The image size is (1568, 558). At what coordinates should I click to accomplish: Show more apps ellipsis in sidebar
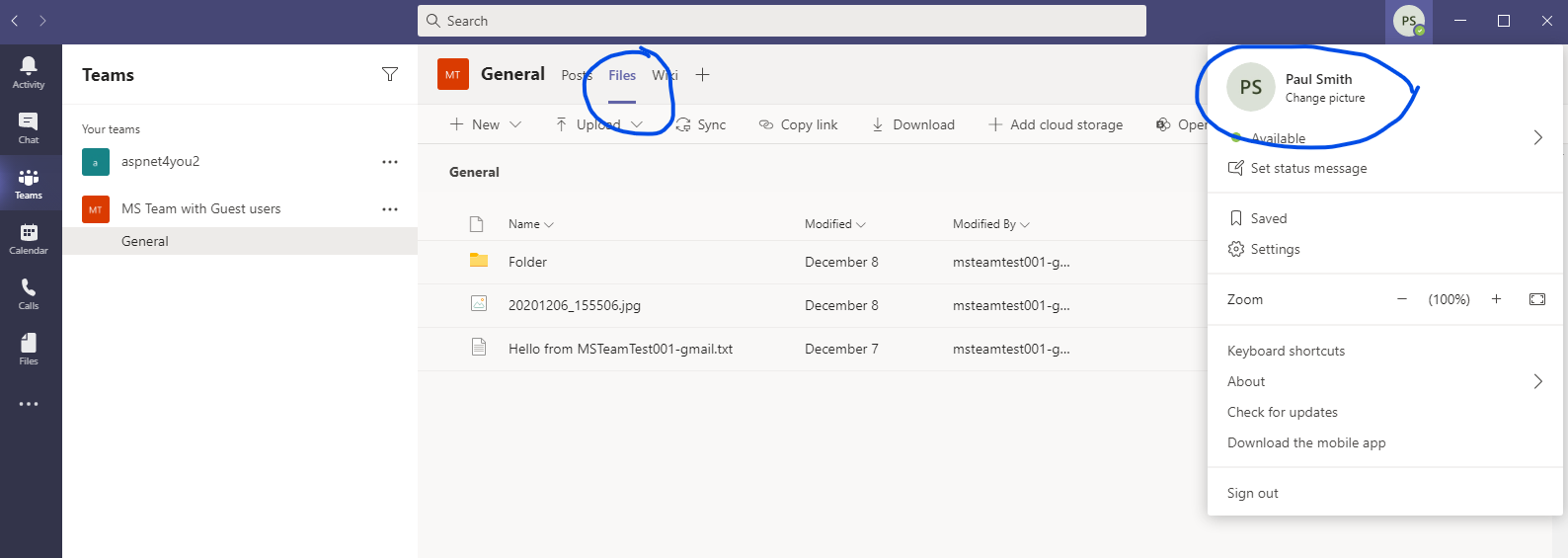(29, 404)
